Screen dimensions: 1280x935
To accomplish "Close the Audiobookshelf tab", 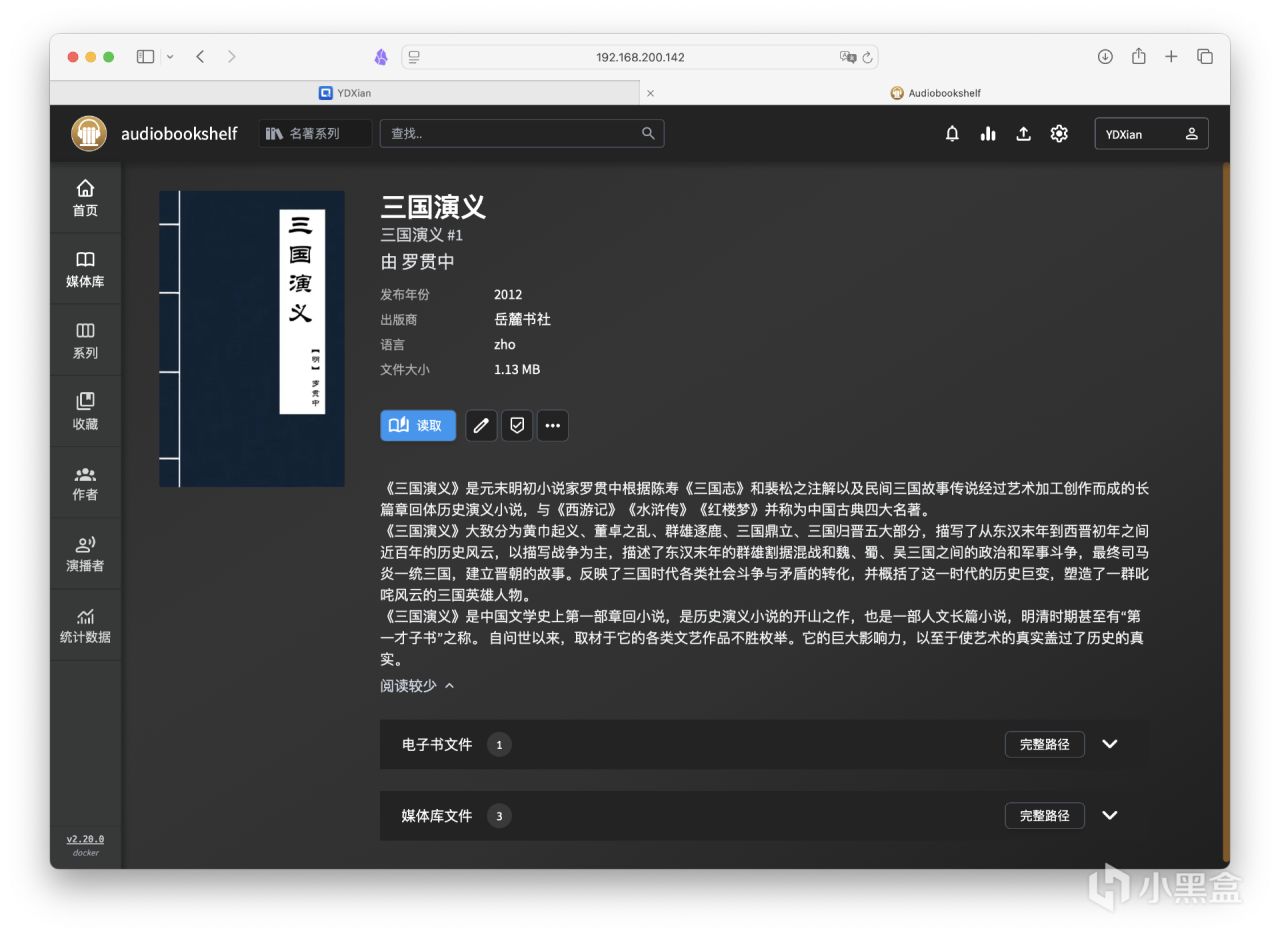I will click(650, 93).
